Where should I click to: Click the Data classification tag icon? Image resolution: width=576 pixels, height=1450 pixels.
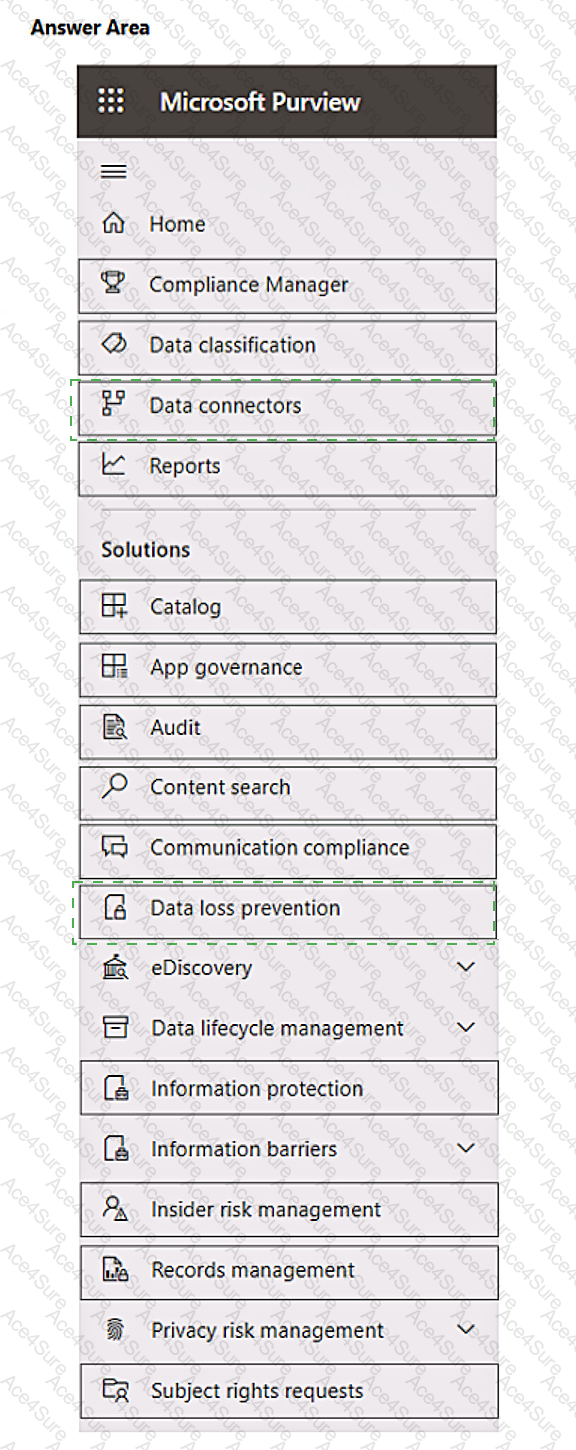[x=114, y=344]
